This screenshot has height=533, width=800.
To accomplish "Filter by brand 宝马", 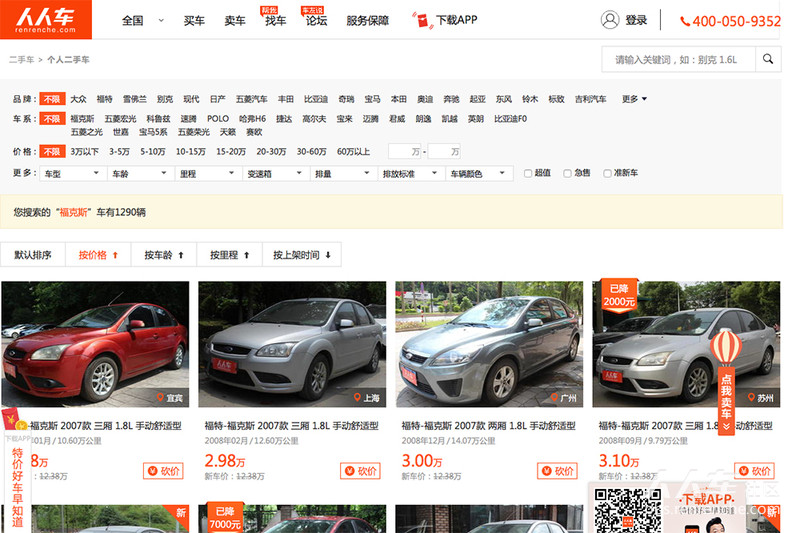I will [x=372, y=99].
